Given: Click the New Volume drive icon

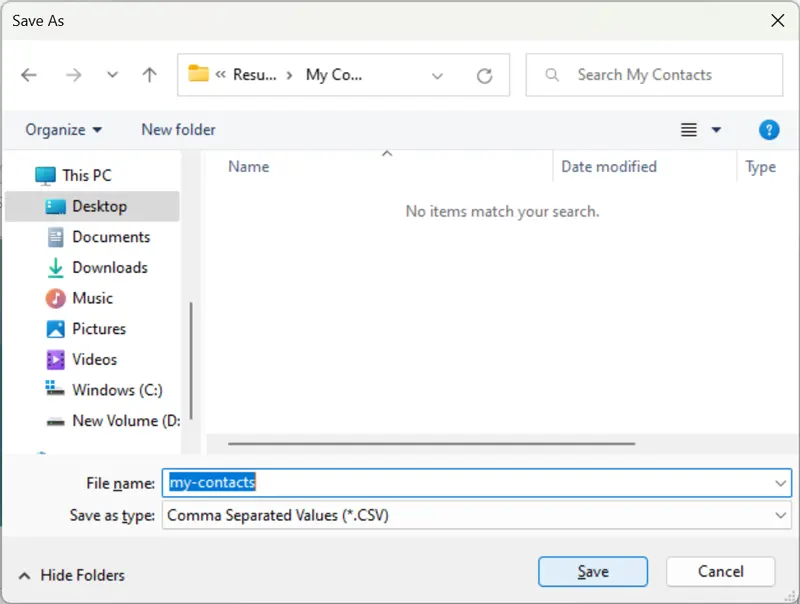Looking at the screenshot, I should click(x=55, y=422).
